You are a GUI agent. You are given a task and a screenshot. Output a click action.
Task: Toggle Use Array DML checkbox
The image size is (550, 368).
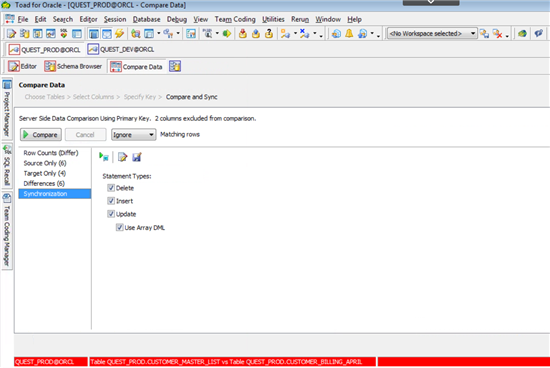(120, 227)
